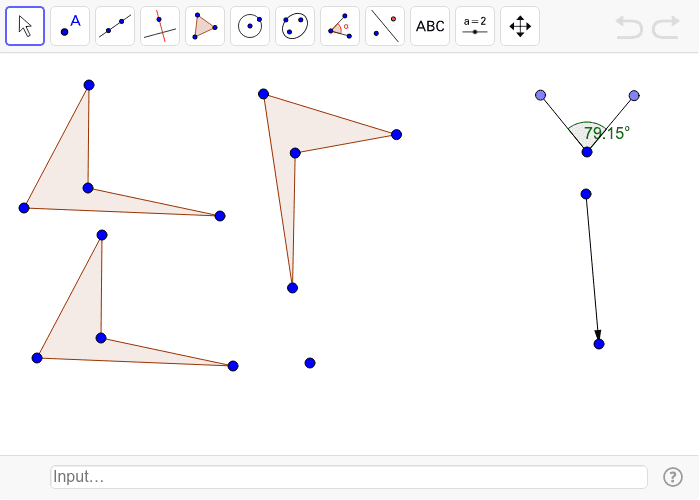This screenshot has width=700, height=500.
Task: Select leftmost vertex of lower-left polygon
Action: point(37,358)
